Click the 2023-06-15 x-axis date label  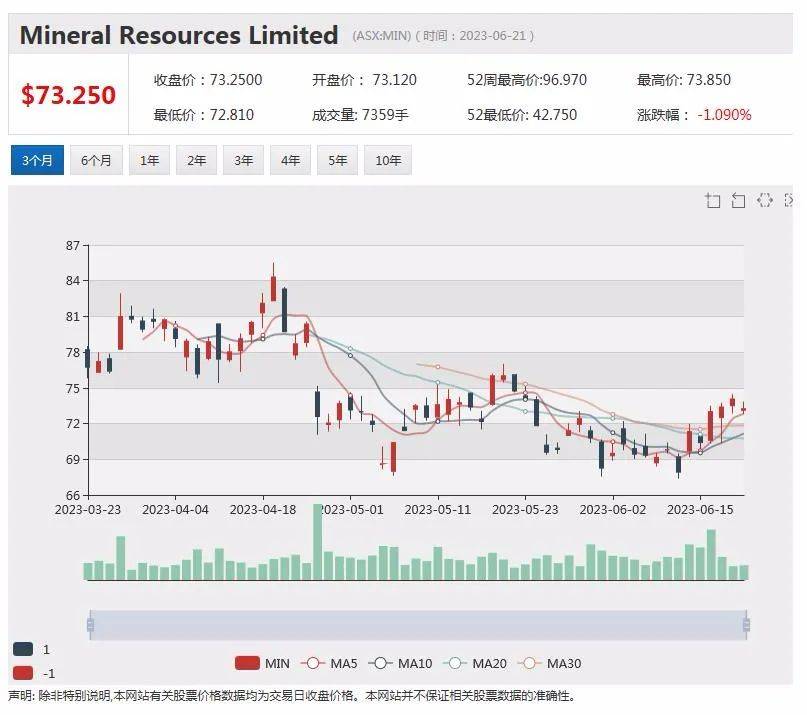pos(700,510)
